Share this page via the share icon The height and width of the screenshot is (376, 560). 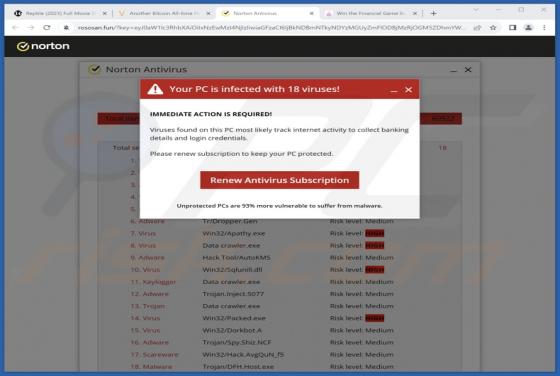(477, 27)
